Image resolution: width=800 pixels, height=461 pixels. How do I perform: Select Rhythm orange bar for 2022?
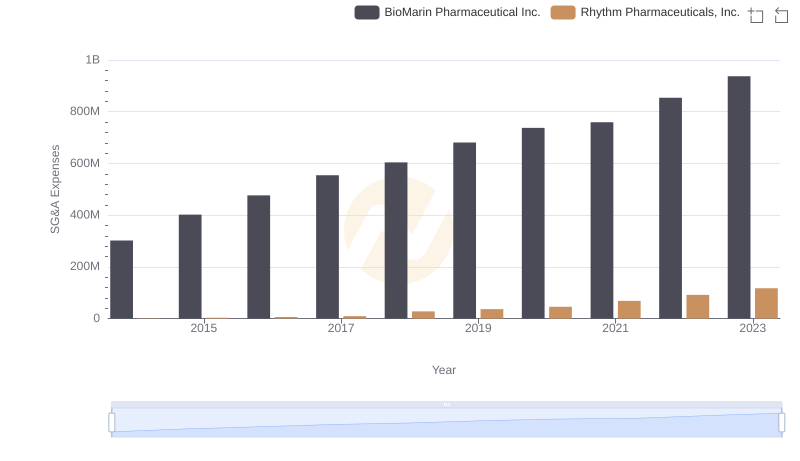697,306
